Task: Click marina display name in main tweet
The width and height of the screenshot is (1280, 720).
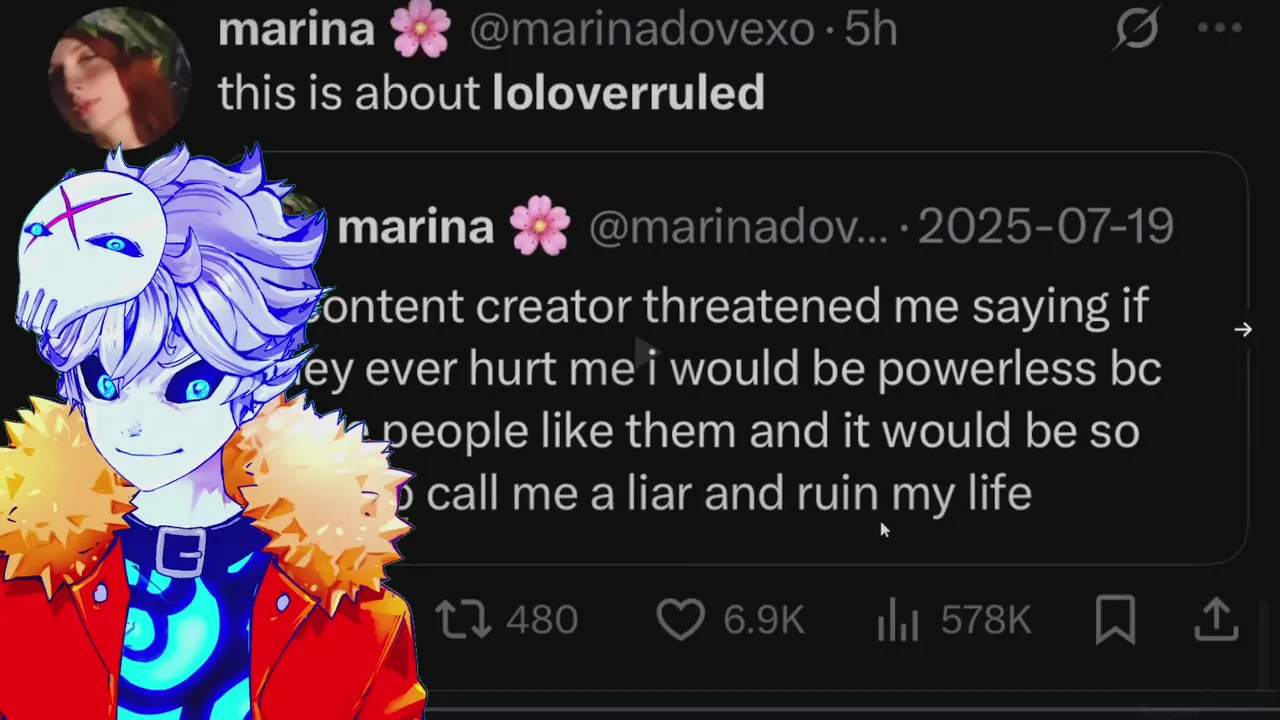Action: click(x=296, y=30)
